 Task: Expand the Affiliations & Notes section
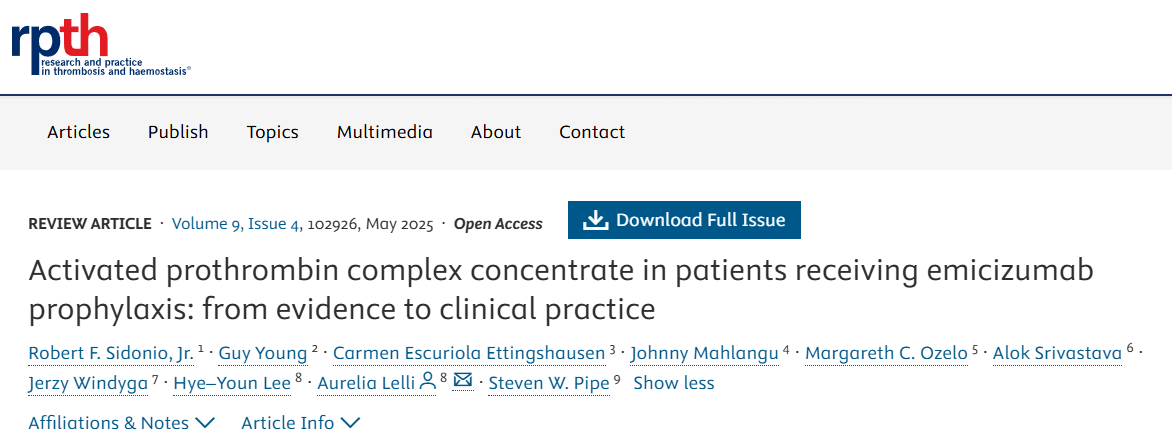(121, 423)
